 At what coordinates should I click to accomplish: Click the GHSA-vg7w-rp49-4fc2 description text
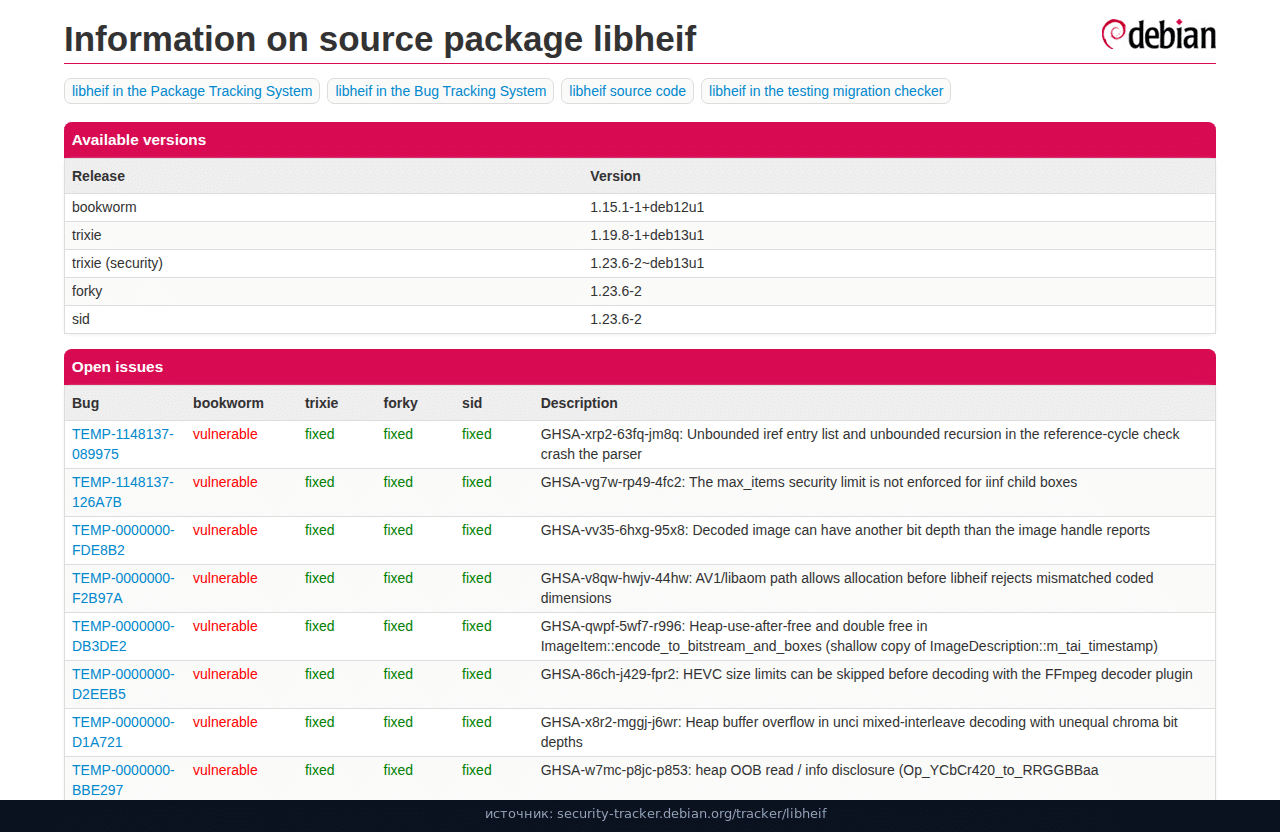pyautogui.click(x=809, y=482)
